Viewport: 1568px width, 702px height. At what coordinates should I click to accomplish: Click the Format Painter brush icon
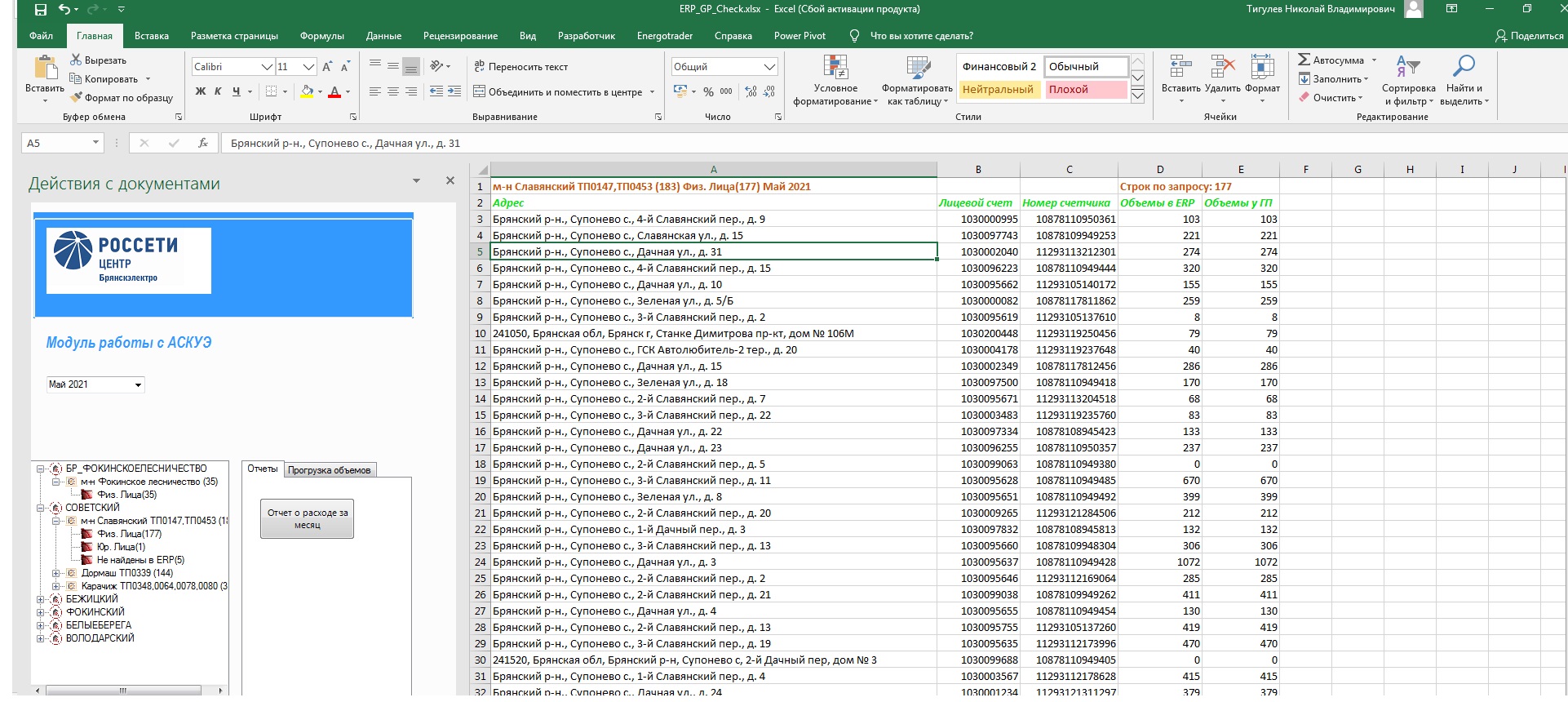tap(77, 98)
